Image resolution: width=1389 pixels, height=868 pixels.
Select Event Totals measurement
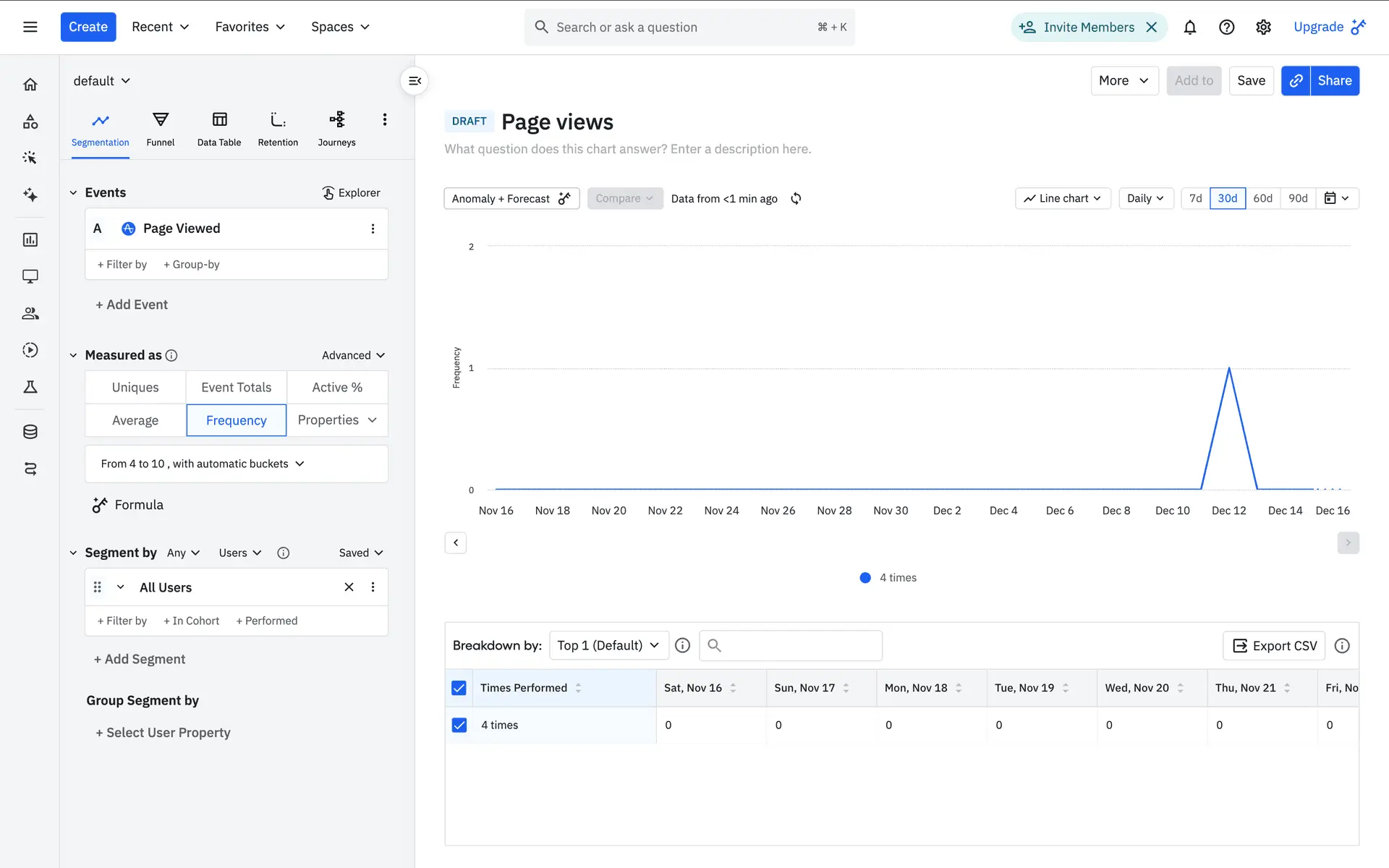click(236, 387)
